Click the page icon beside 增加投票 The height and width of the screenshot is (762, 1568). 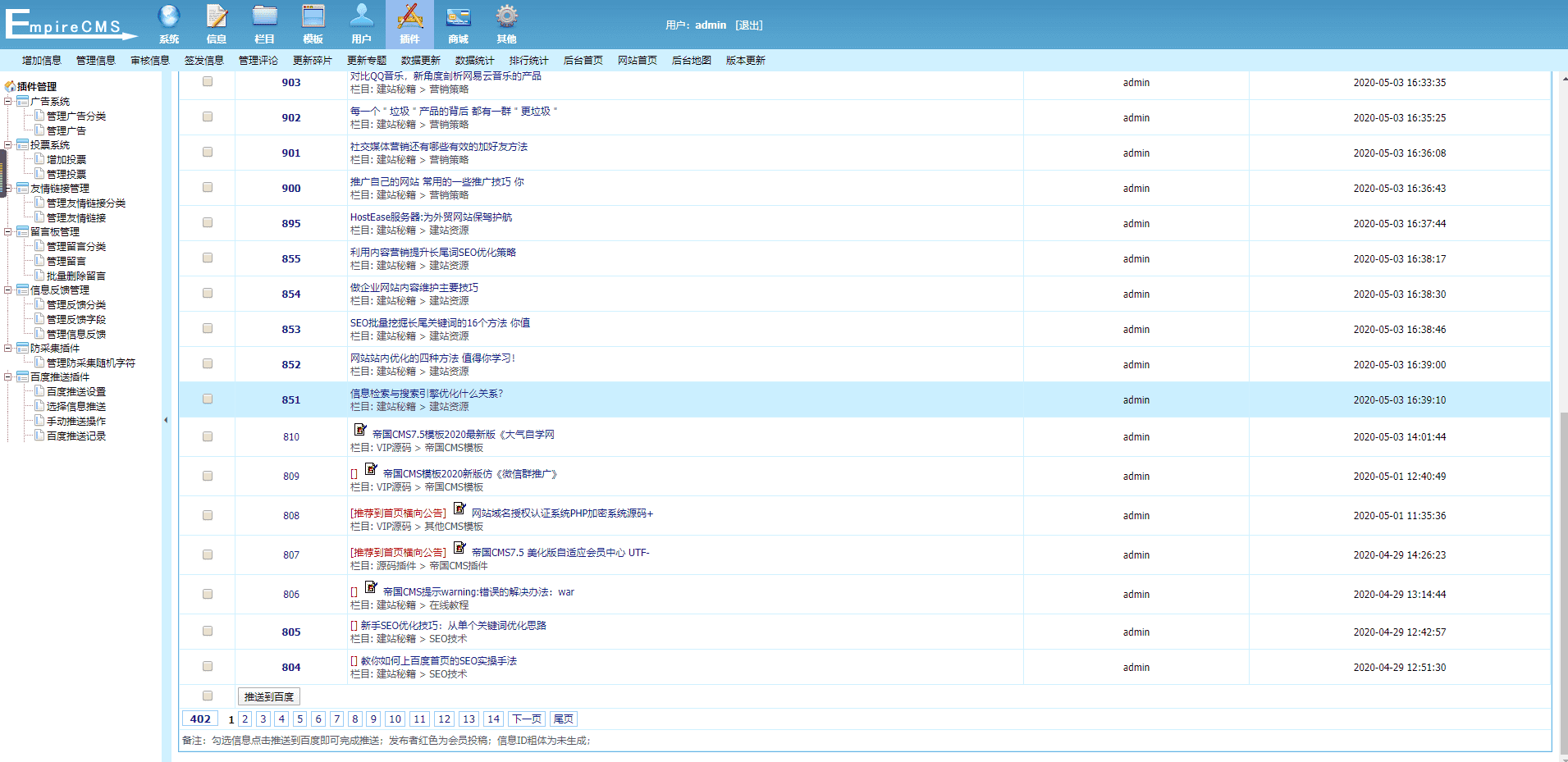39,159
